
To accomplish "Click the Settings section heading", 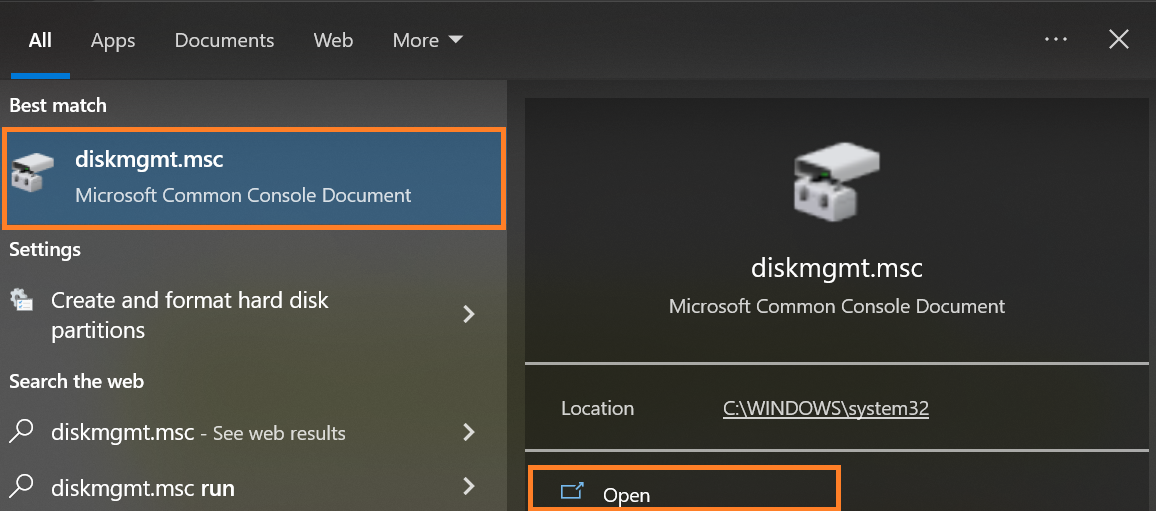I will tap(45, 250).
